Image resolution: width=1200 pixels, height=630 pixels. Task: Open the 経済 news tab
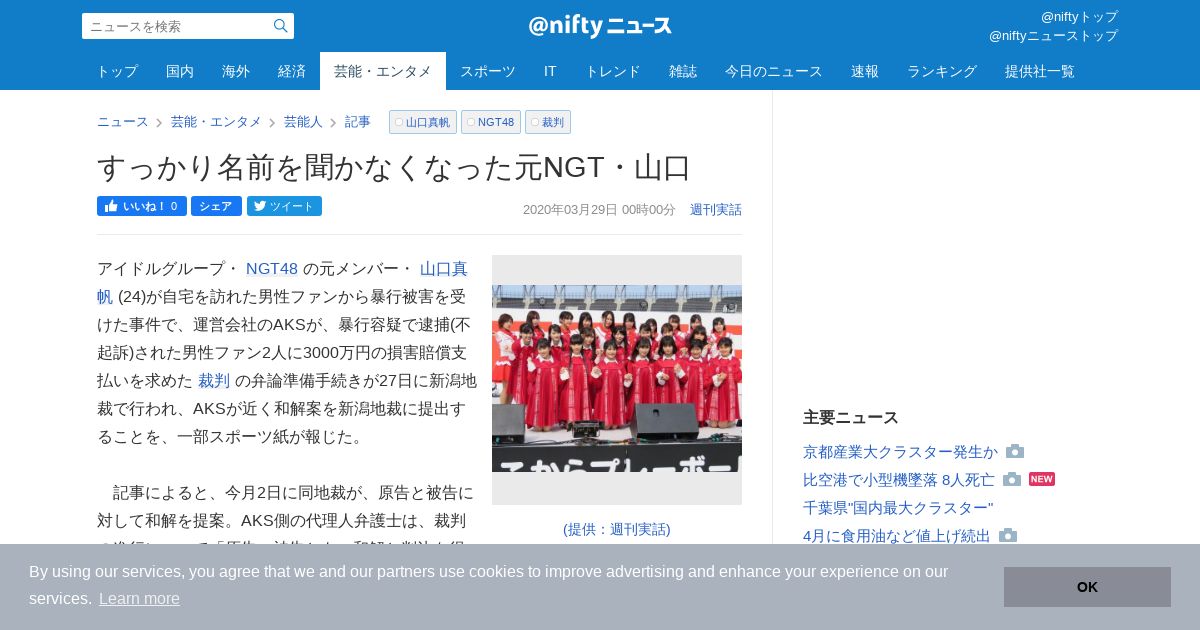292,71
